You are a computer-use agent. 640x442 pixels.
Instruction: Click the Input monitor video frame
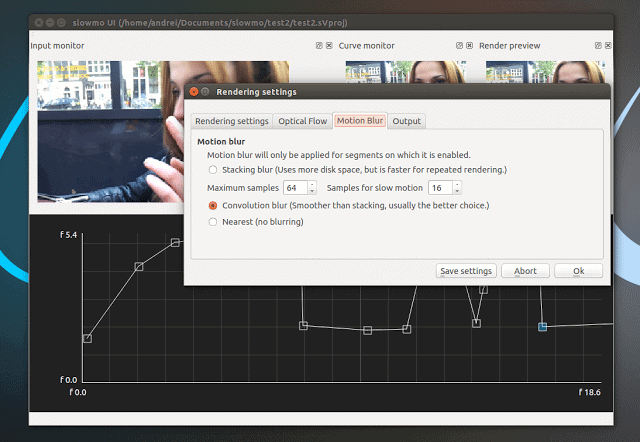110,131
